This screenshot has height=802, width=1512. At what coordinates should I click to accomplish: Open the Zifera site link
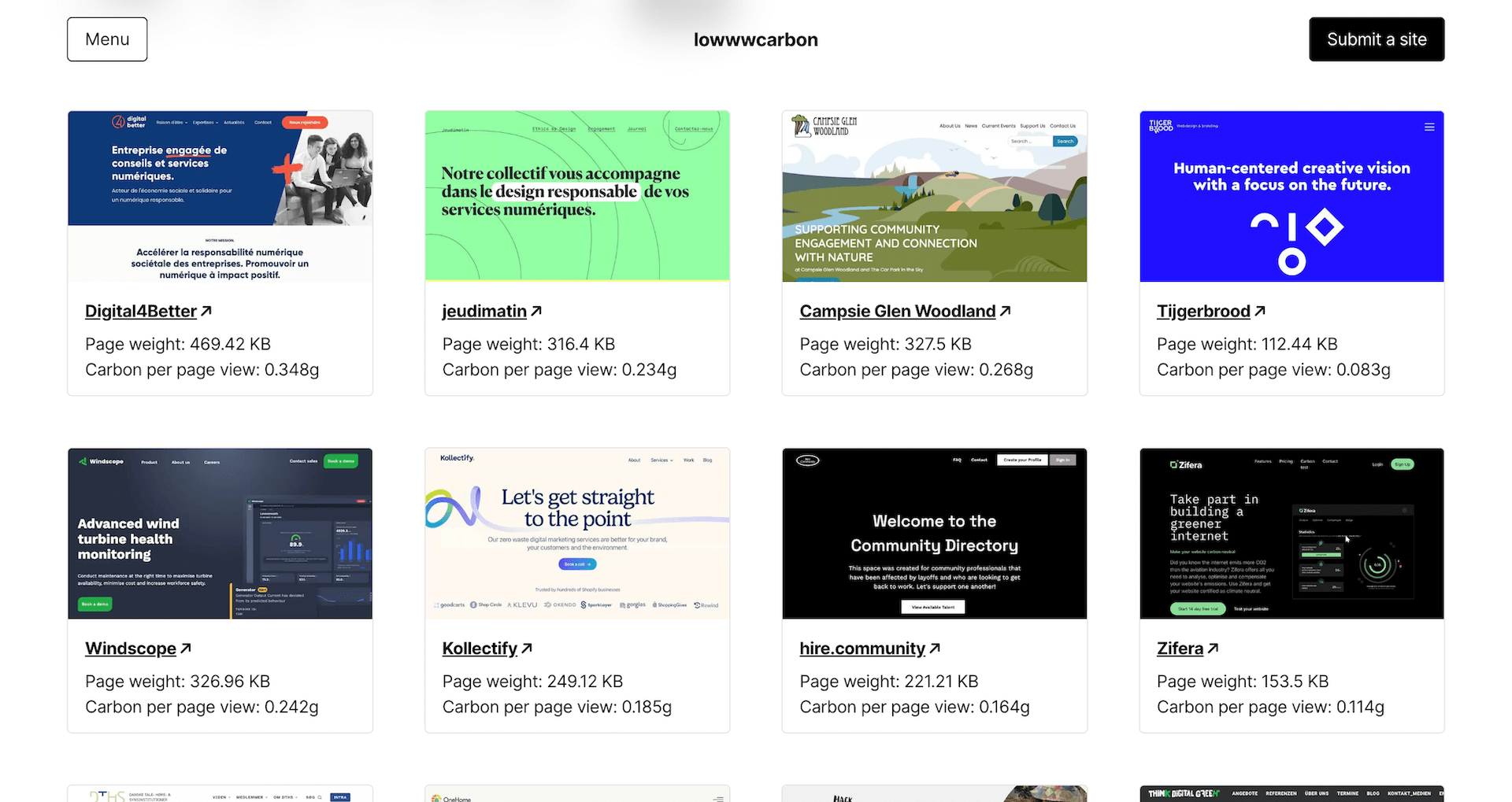[x=1180, y=648]
